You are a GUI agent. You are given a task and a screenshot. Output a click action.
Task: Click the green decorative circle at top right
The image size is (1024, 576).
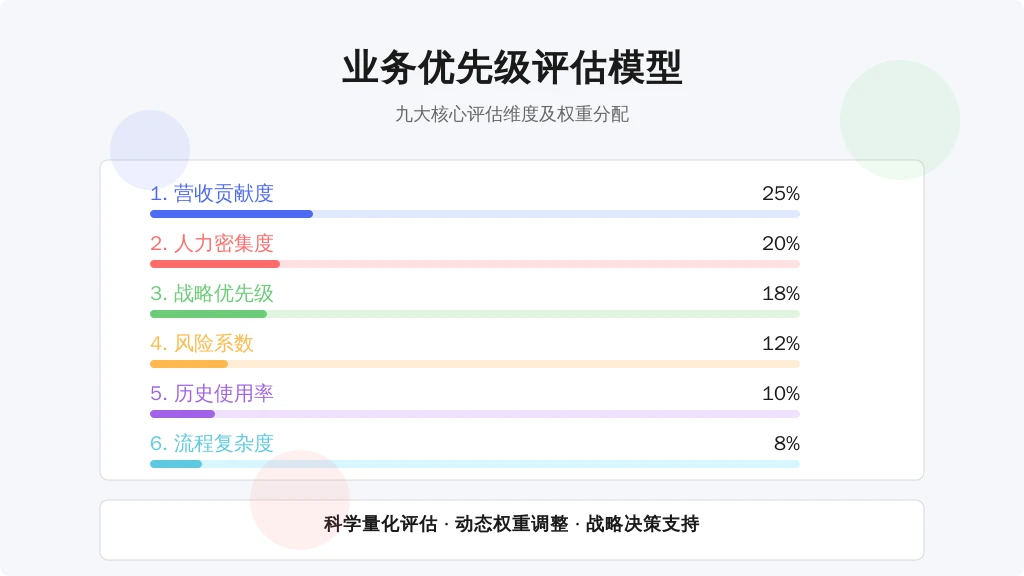point(900,120)
